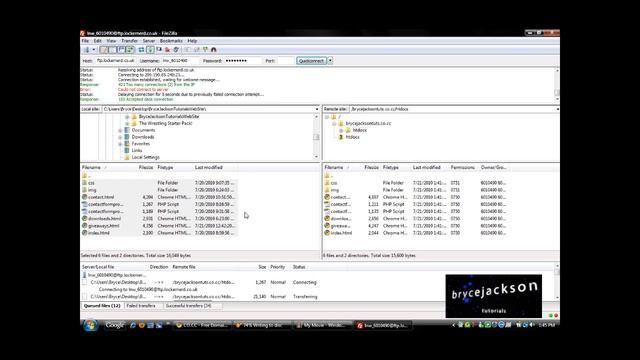Viewport: 640px width, 360px height.
Task: Expand the Downloads tree node
Action: point(120,137)
